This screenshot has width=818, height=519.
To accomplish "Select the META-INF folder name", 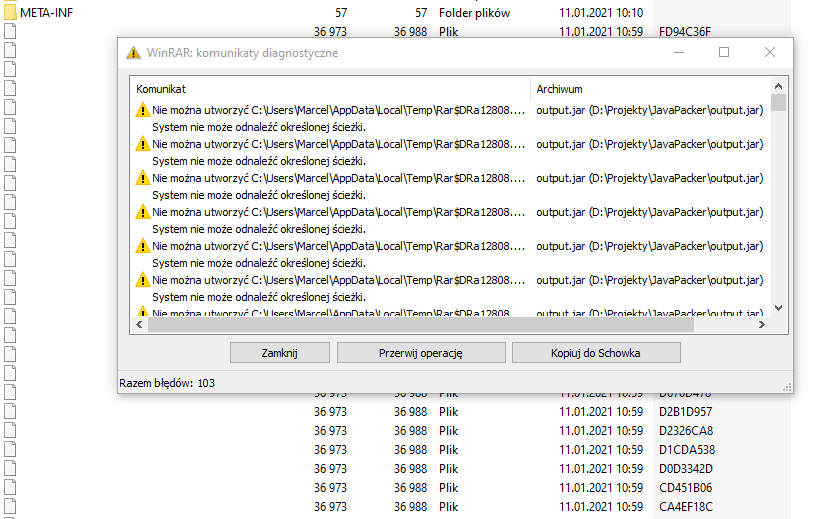I will 46,13.
